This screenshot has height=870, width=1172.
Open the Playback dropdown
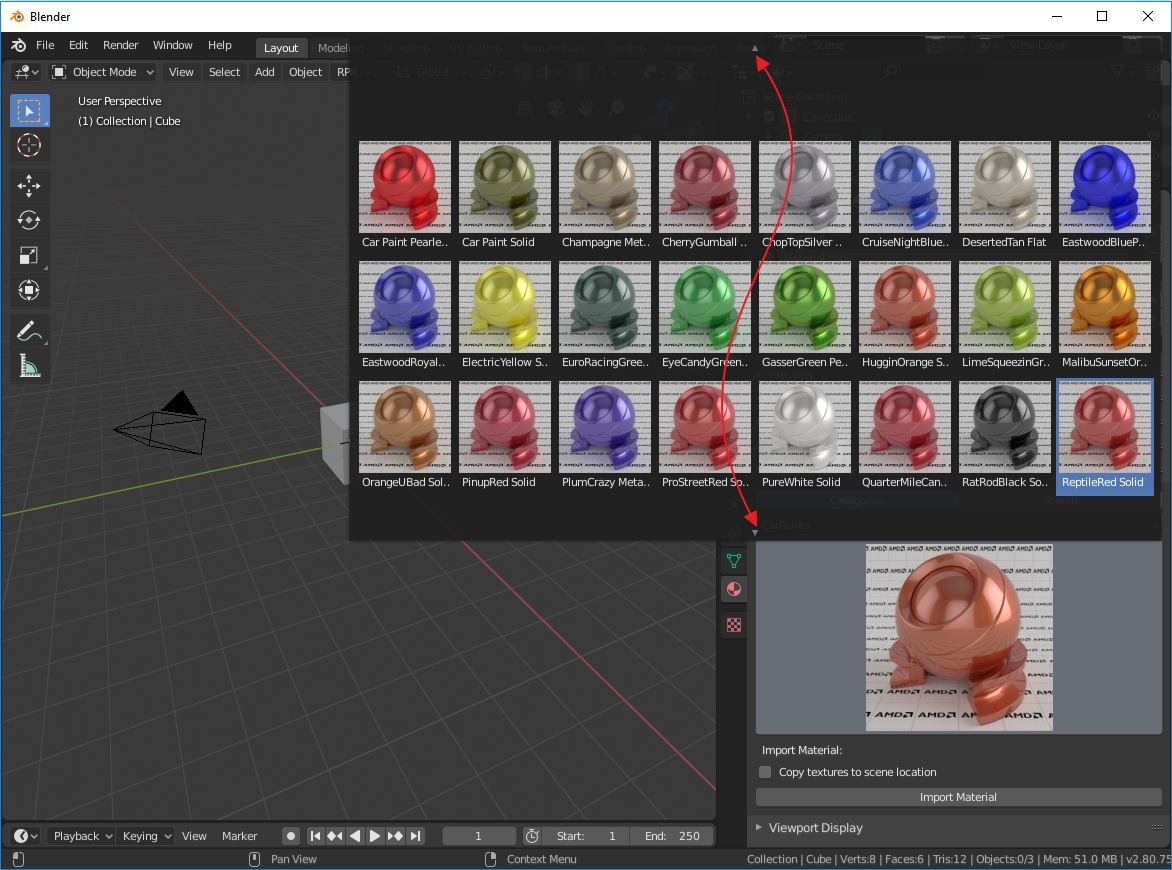tap(81, 836)
